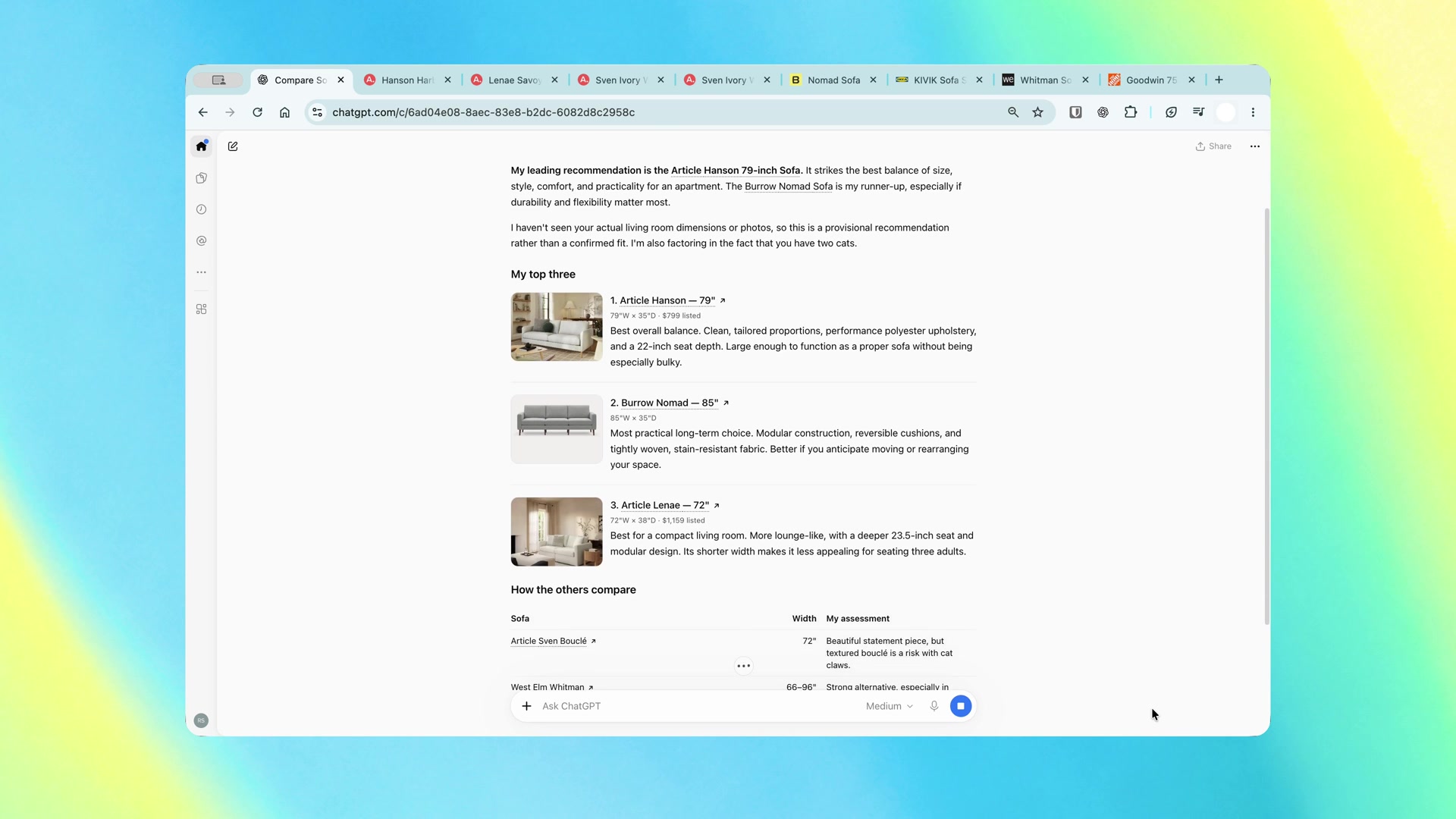
Task: Open the ChatGPT home sidebar icon
Action: (x=201, y=146)
